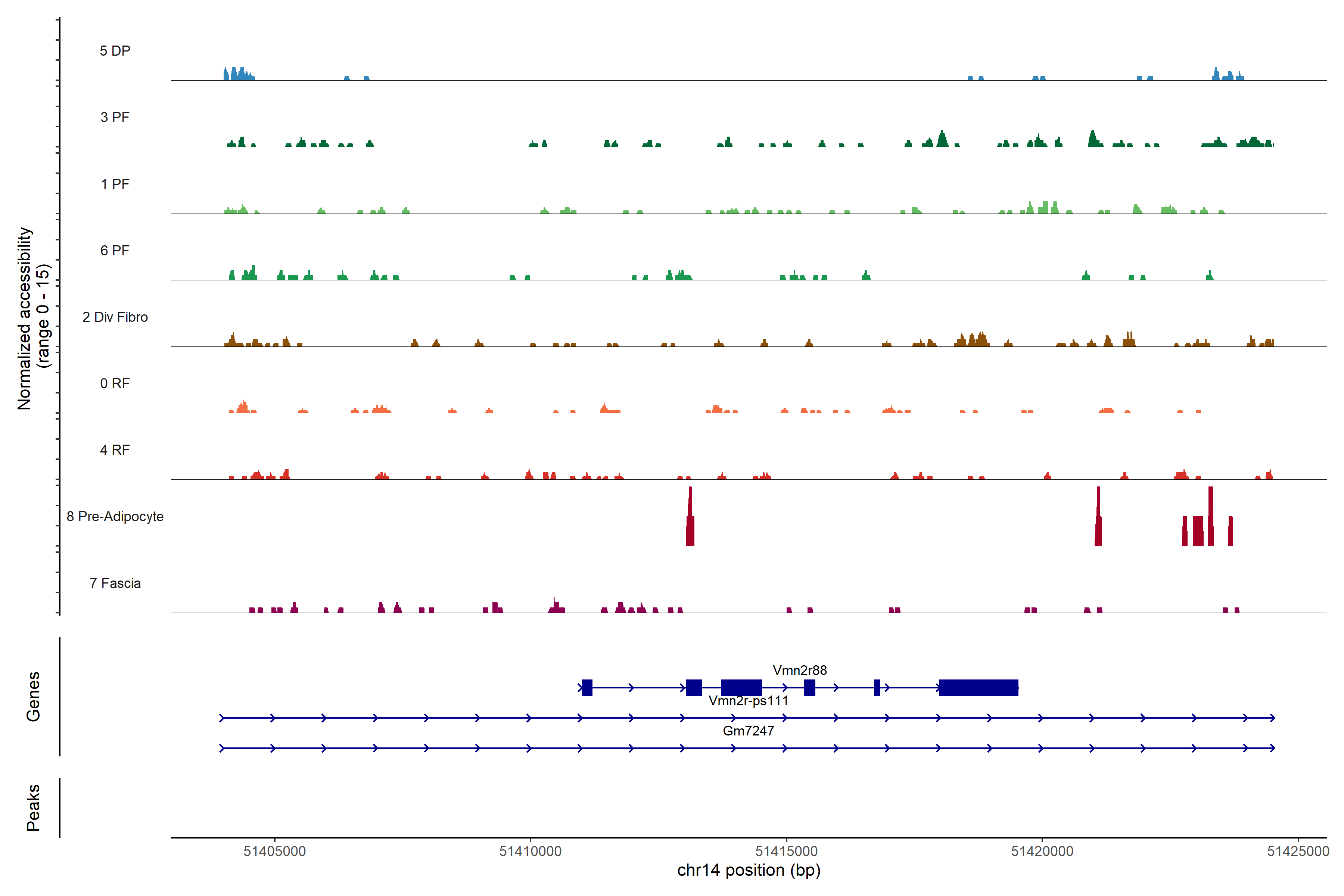This screenshot has width=1344, height=896.
Task: Click the 4 RF track label
Action: pos(115,450)
